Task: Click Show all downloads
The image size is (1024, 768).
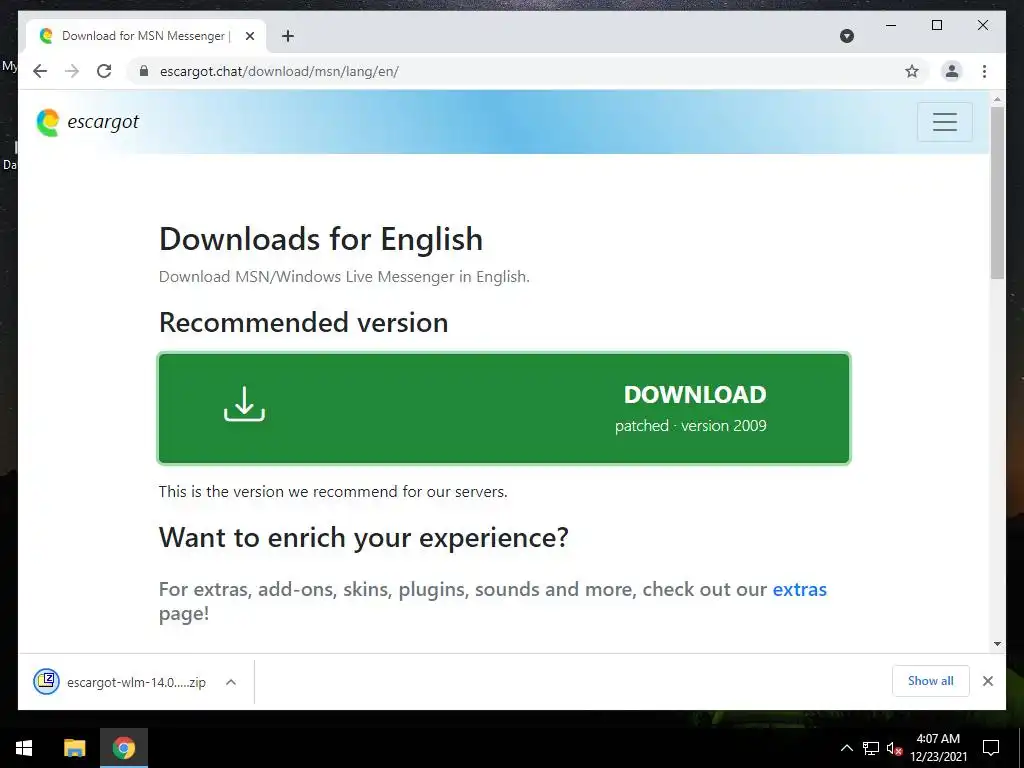Action: tap(931, 681)
